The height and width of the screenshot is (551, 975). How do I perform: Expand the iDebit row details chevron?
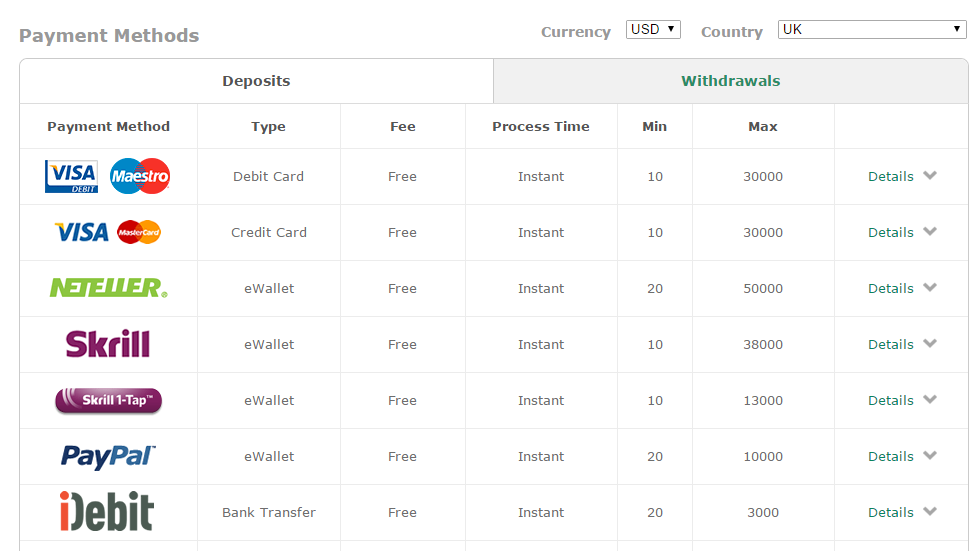coord(930,512)
